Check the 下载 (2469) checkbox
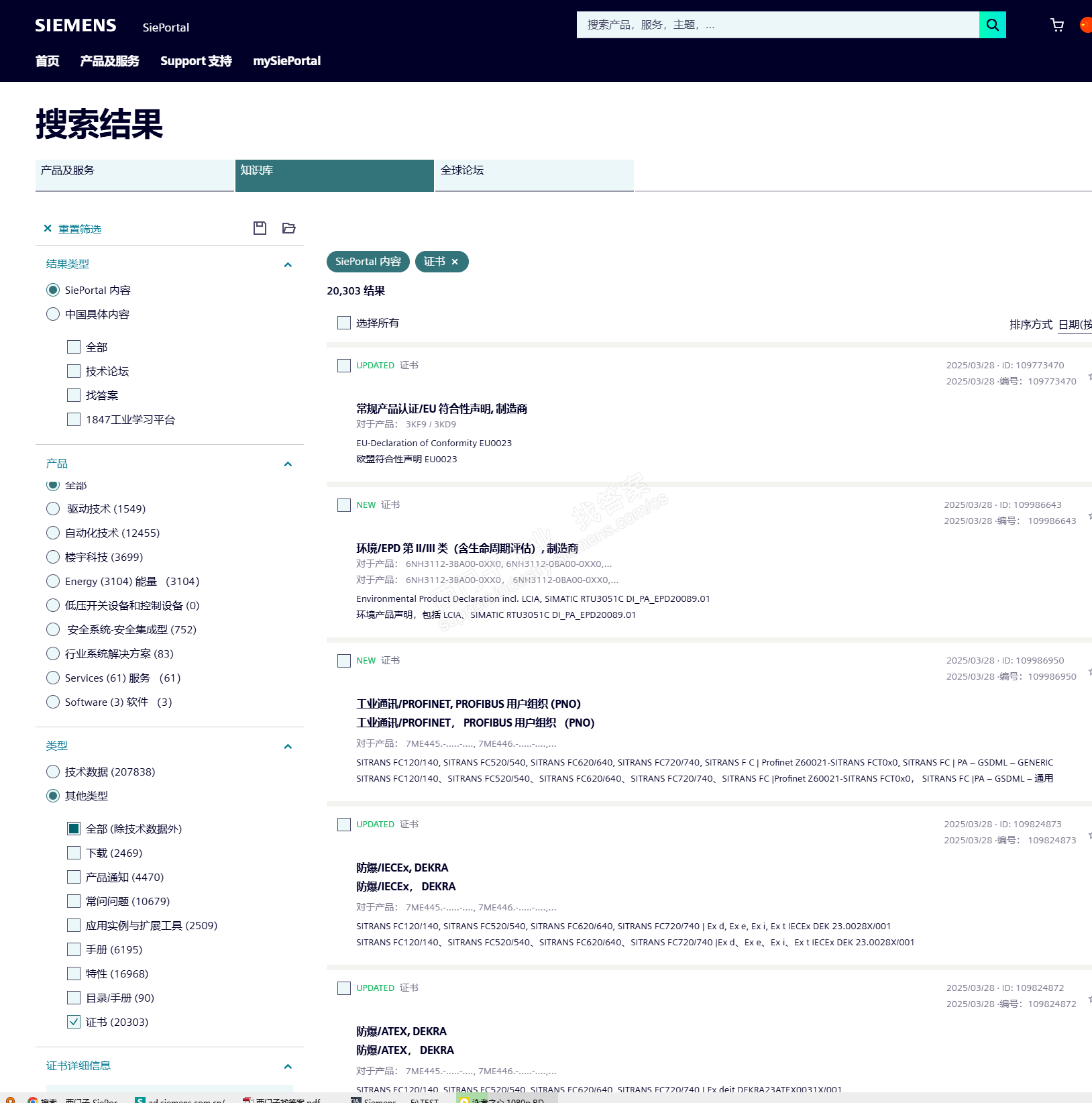This screenshot has height=1103, width=1092. pyautogui.click(x=74, y=853)
